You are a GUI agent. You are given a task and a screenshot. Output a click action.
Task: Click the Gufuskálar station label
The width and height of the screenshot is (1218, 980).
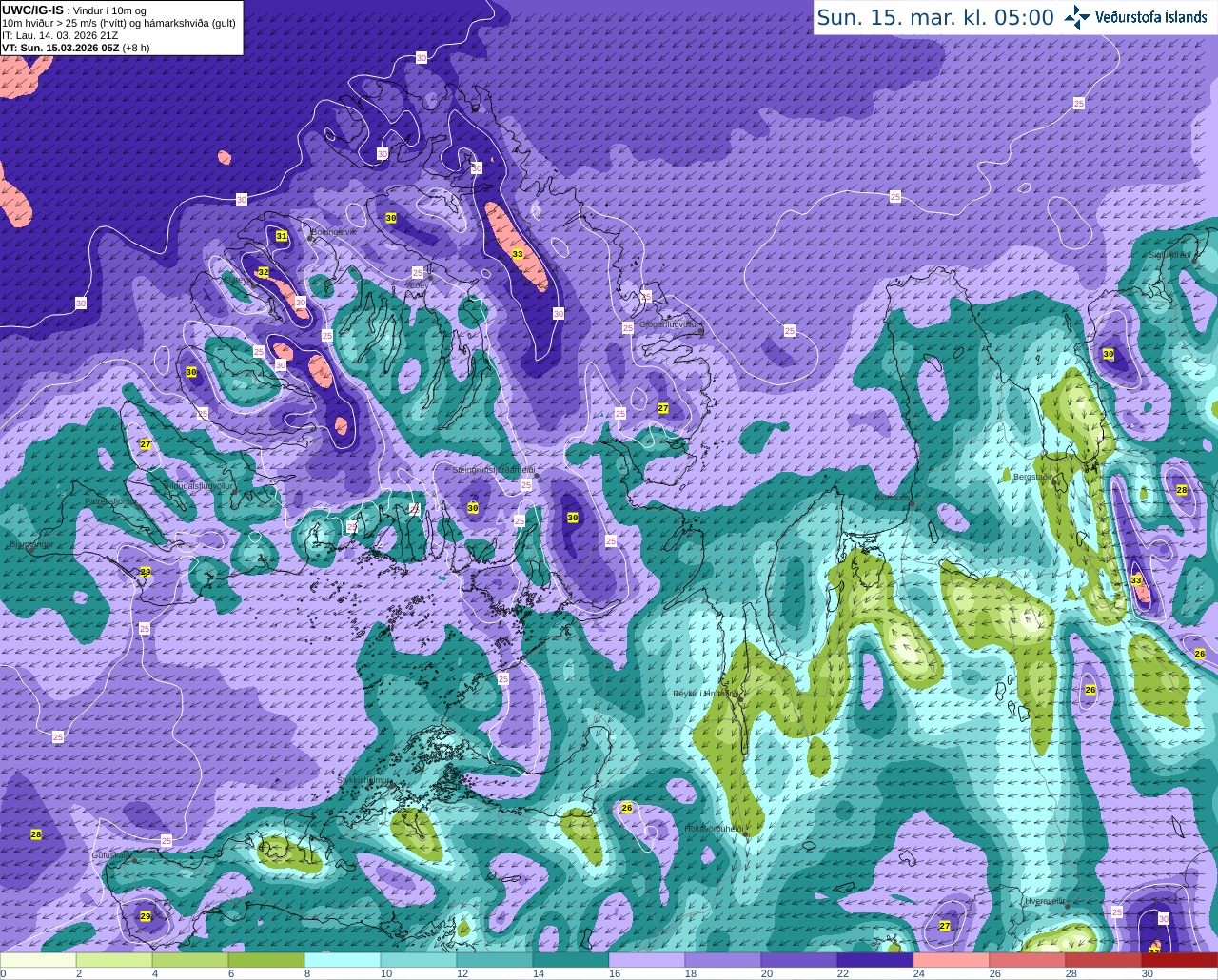pos(110,856)
